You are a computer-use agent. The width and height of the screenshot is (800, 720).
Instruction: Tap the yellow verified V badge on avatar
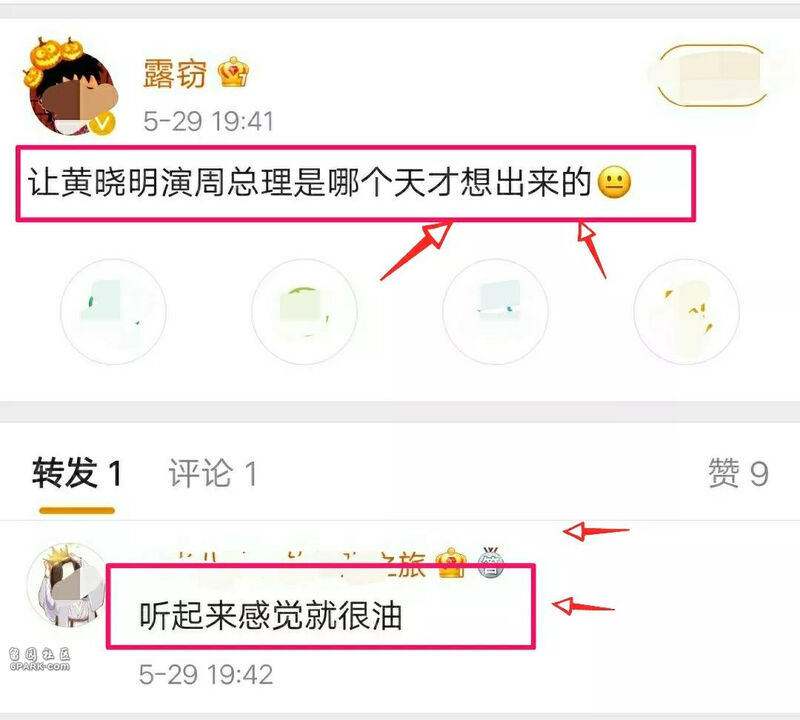(103, 123)
